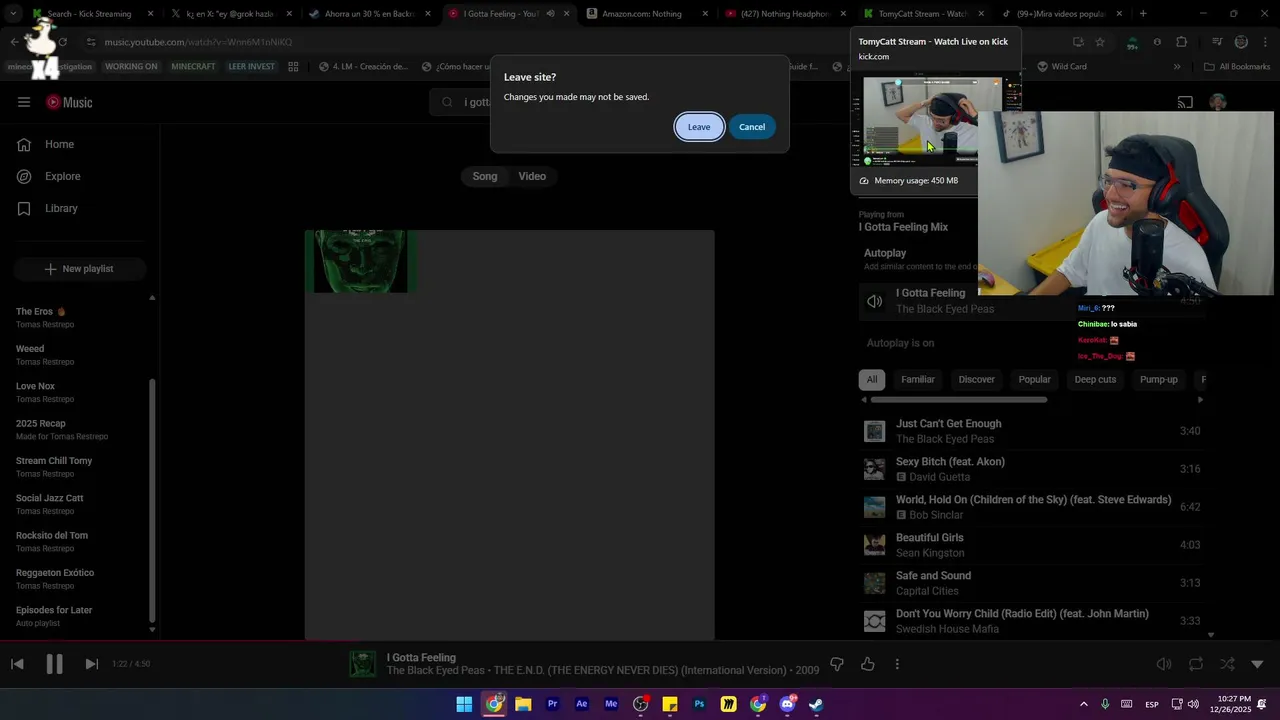Open Steam from the taskbar
This screenshot has height=720, width=1280.
point(816,704)
